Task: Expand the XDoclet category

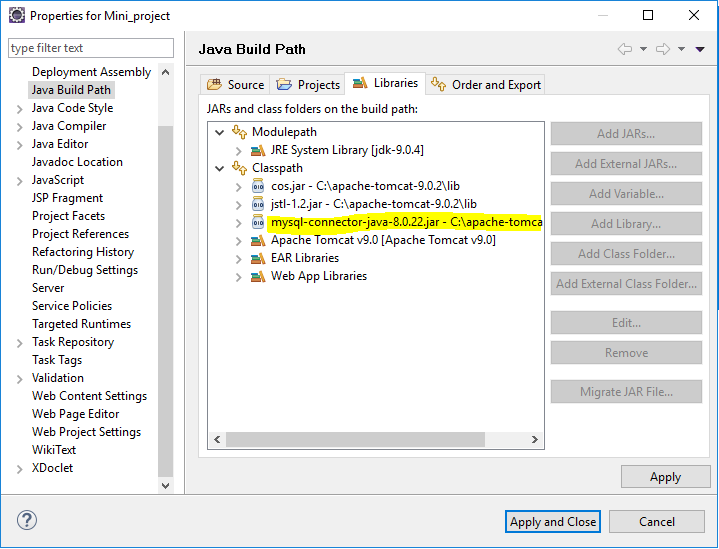Action: (19, 469)
